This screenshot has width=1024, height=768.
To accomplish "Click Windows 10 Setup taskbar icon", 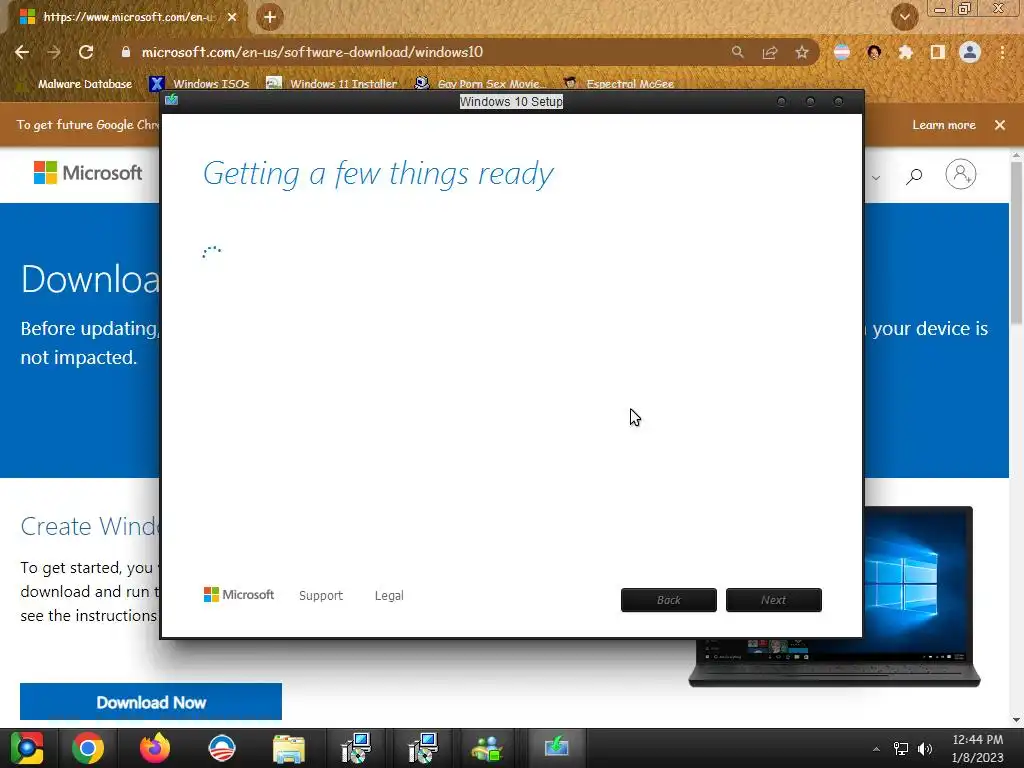I will tap(556, 747).
